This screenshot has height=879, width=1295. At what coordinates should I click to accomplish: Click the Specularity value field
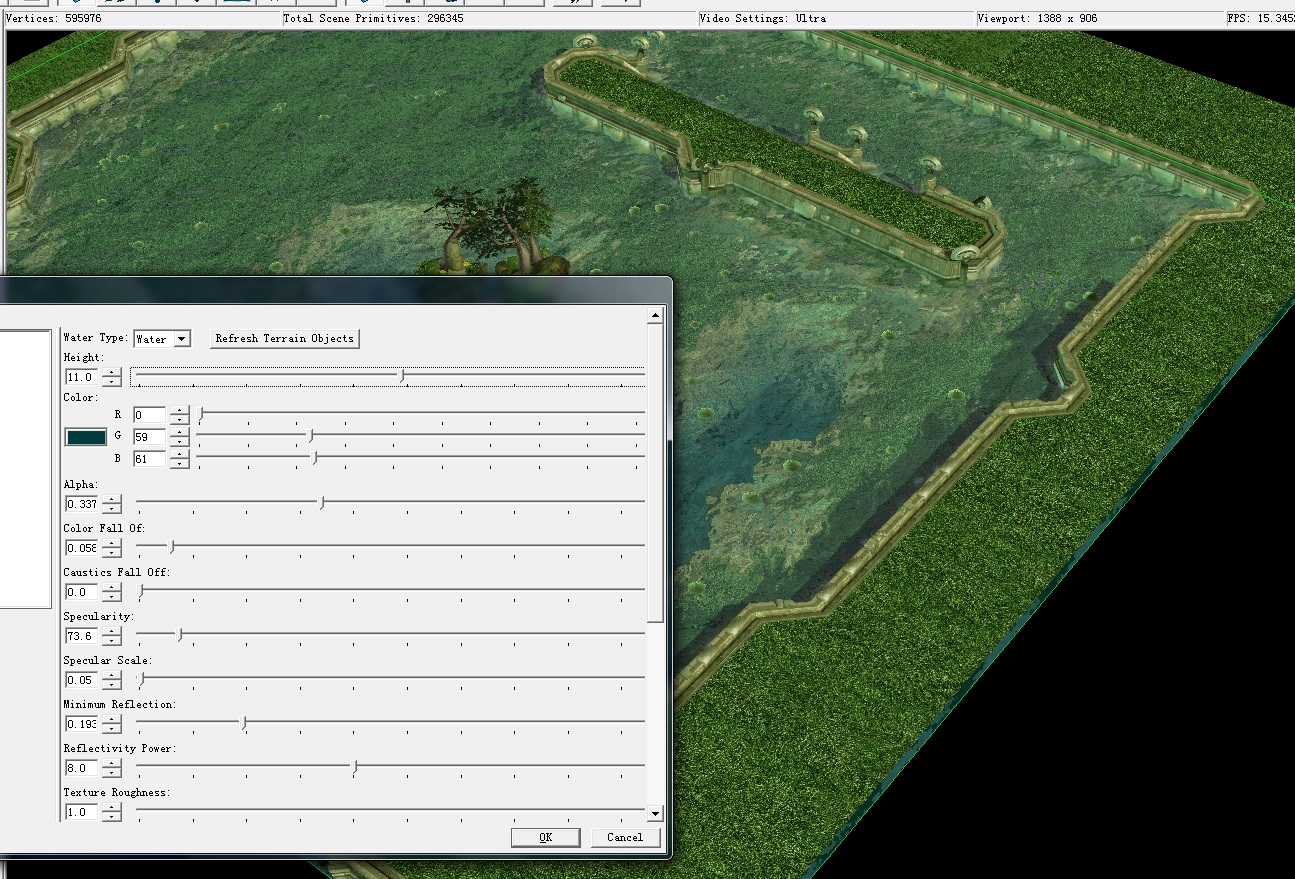(81, 636)
